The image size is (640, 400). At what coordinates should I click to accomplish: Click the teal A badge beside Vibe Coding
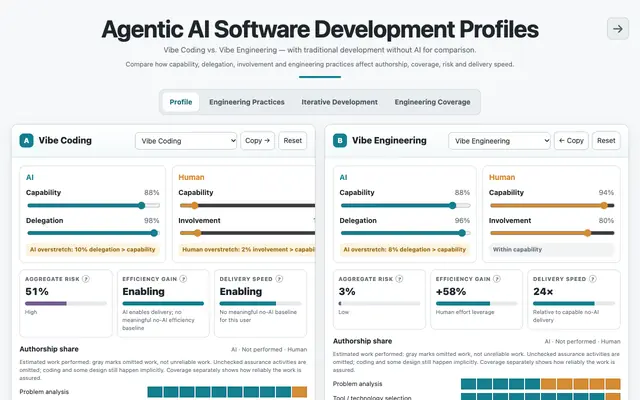point(27,141)
